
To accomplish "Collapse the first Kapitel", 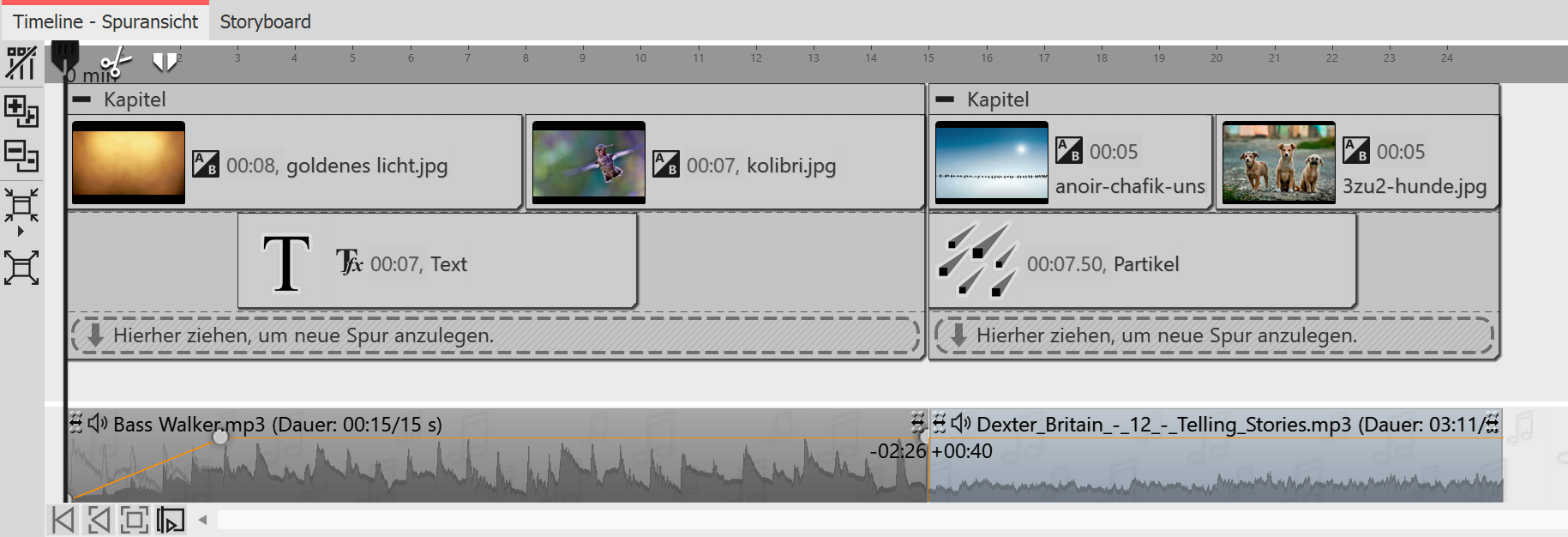I will [82, 100].
